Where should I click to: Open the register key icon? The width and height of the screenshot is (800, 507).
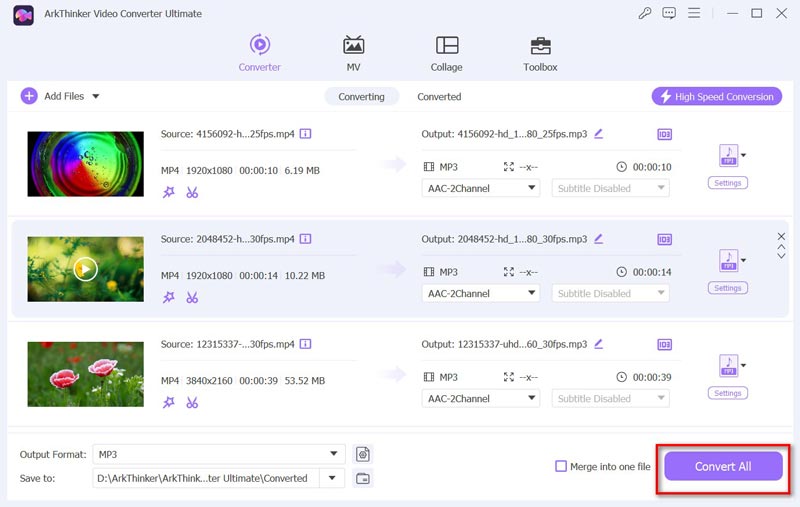click(x=645, y=13)
